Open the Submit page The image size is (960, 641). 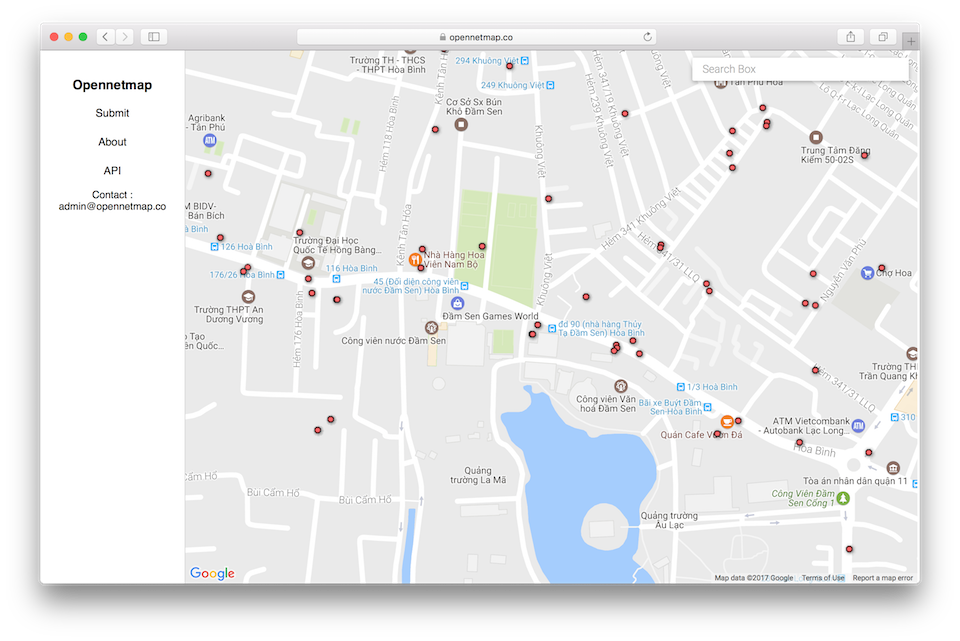(x=111, y=113)
